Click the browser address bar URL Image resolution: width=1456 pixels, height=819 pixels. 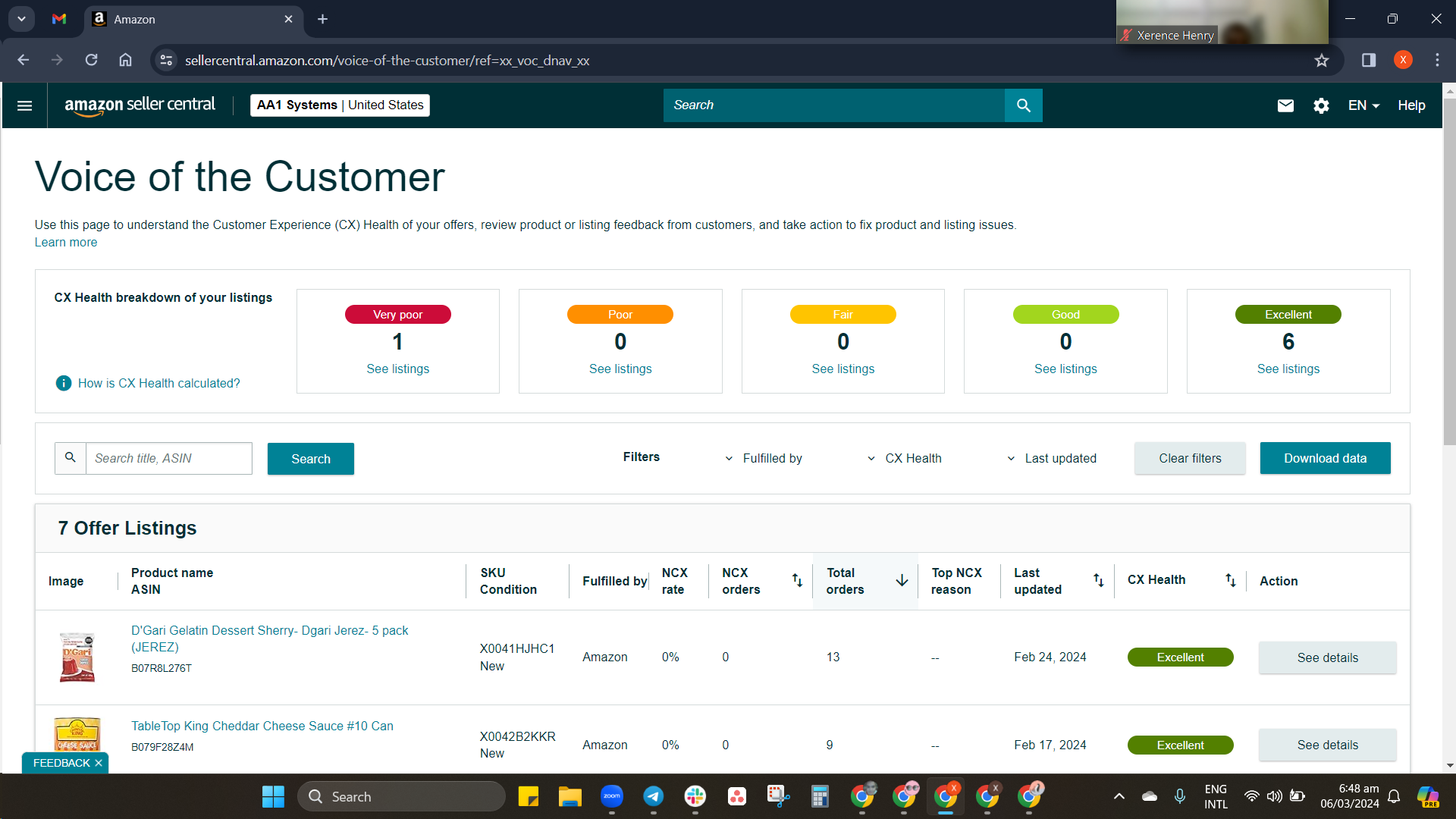pyautogui.click(x=387, y=61)
